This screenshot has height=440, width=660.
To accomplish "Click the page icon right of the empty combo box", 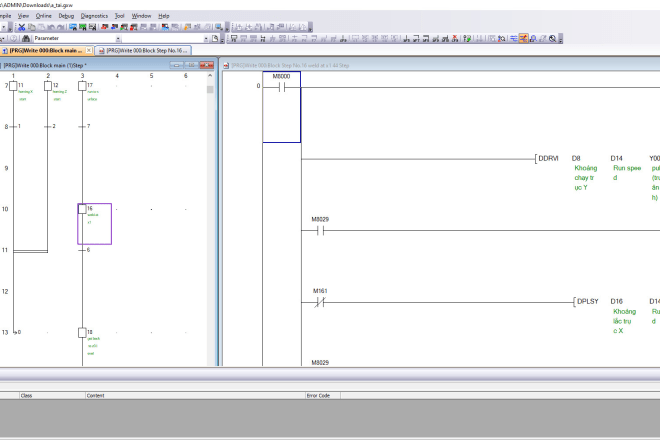I will (x=215, y=38).
